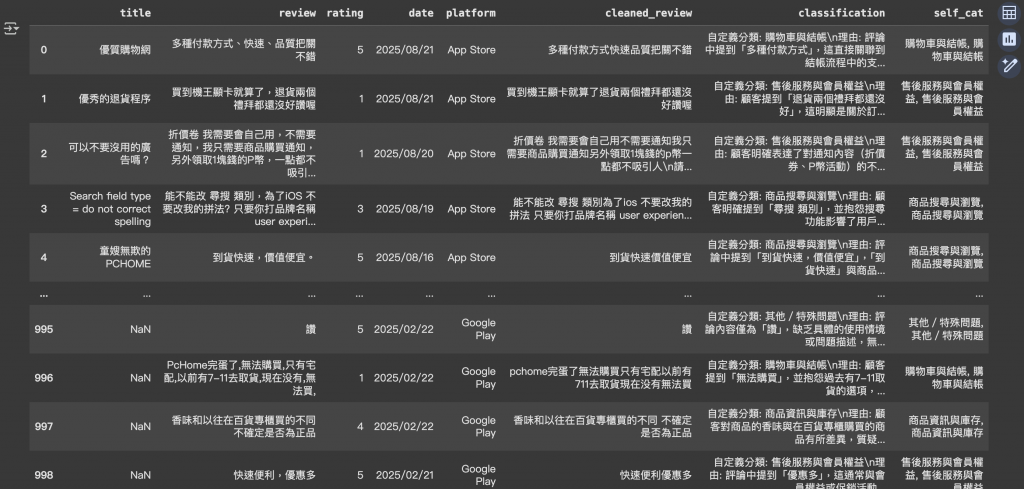Image resolution: width=1024 pixels, height=489 pixels.
Task: Click date cell 2025/08/20
Action: click(x=404, y=153)
